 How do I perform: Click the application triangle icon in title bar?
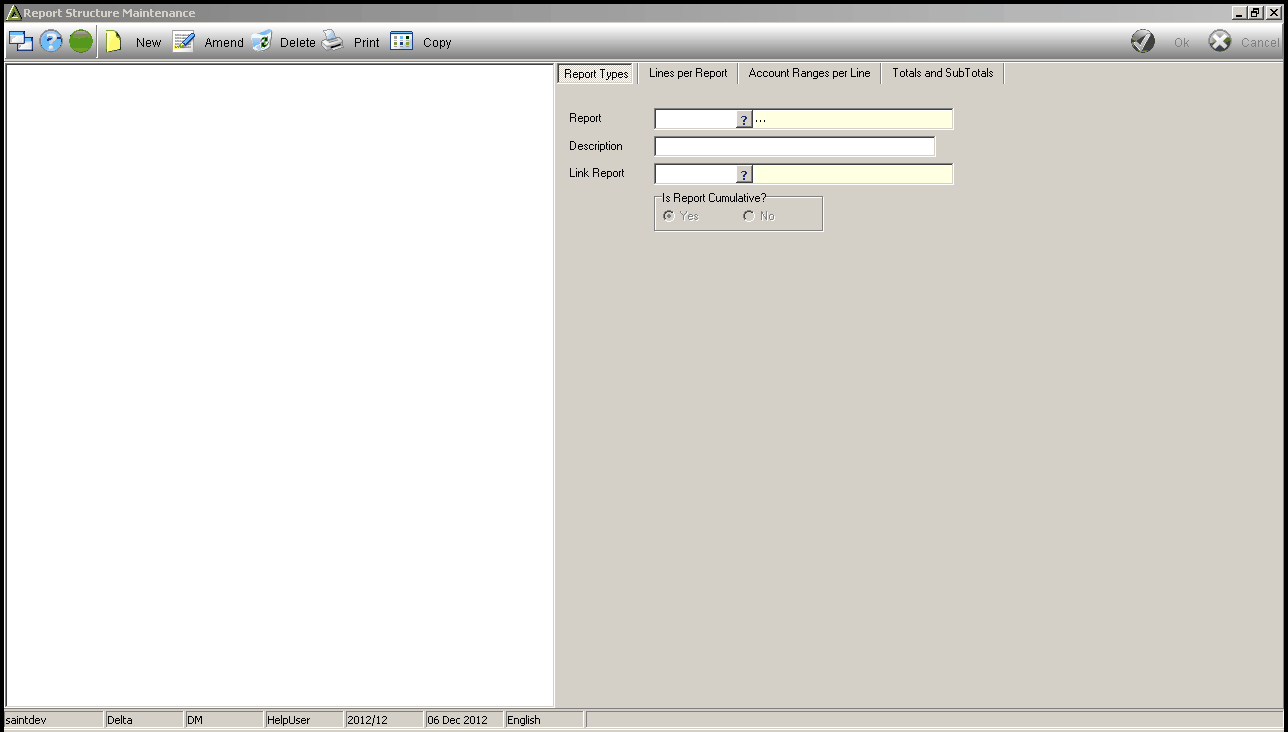pyautogui.click(x=13, y=13)
